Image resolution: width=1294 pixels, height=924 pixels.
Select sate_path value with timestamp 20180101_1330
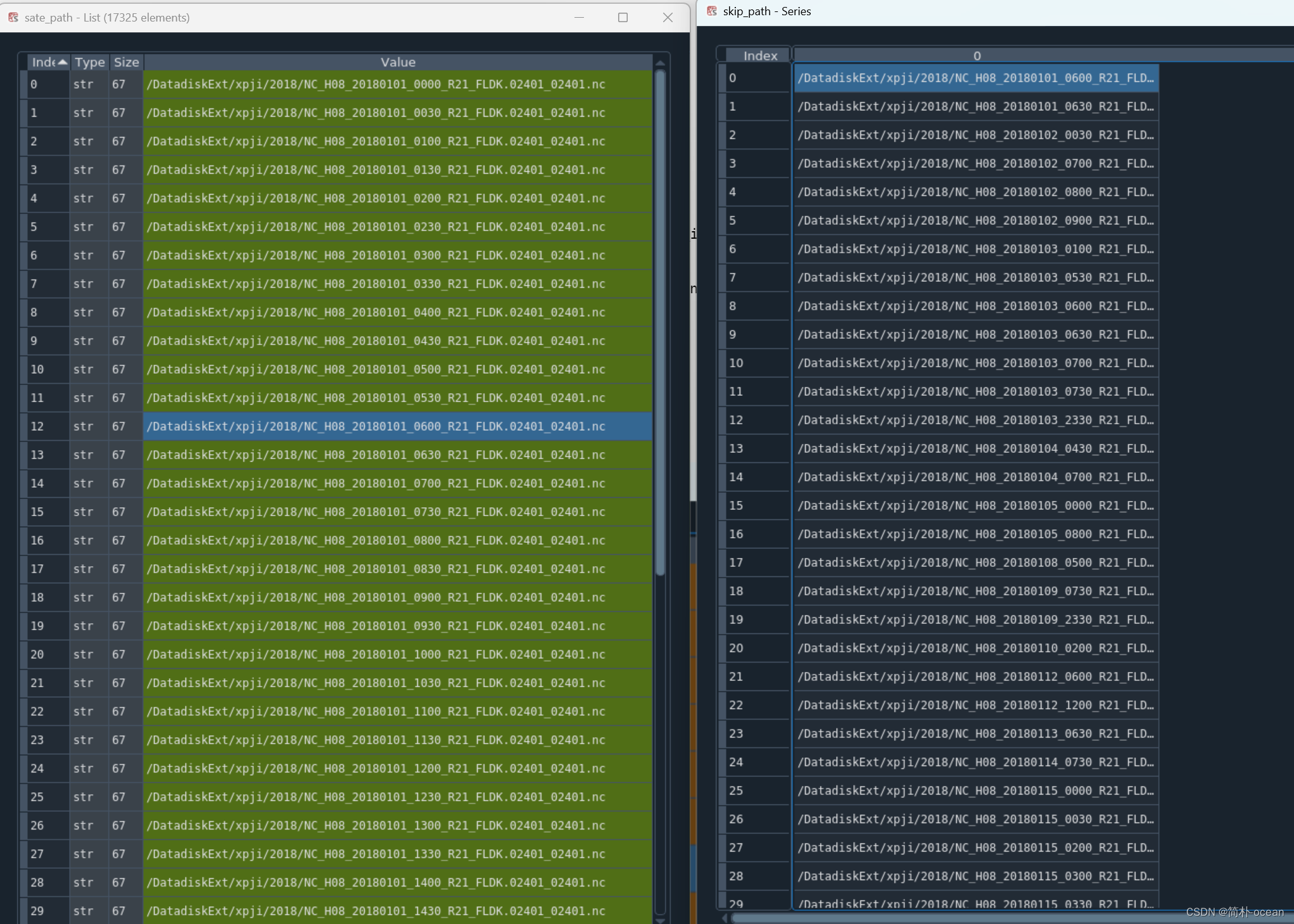(x=398, y=854)
